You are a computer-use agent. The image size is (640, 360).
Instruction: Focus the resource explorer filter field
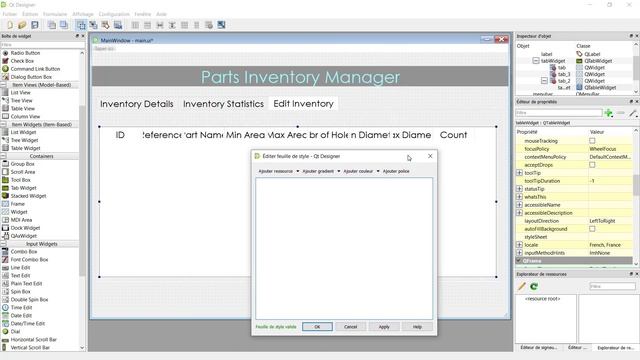[612, 286]
